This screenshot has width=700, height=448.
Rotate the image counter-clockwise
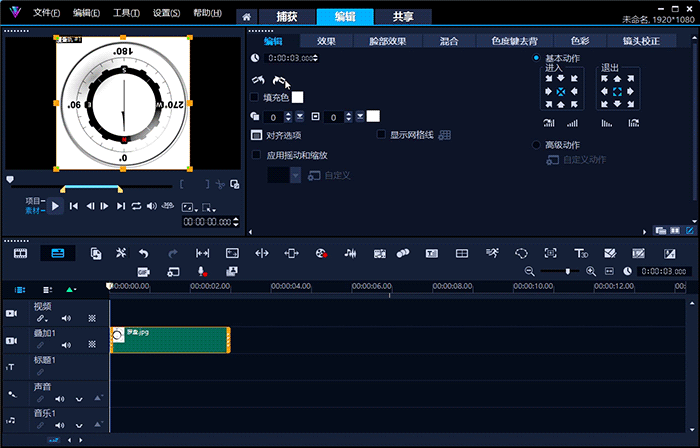tap(258, 80)
